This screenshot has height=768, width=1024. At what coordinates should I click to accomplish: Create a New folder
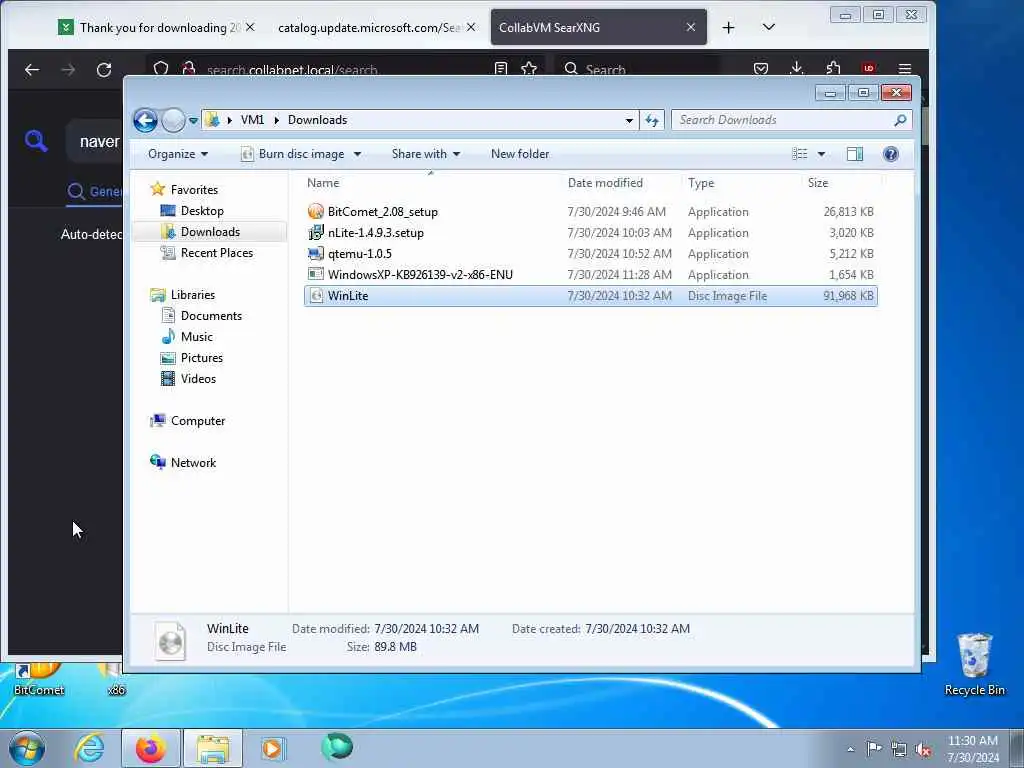[x=520, y=154]
